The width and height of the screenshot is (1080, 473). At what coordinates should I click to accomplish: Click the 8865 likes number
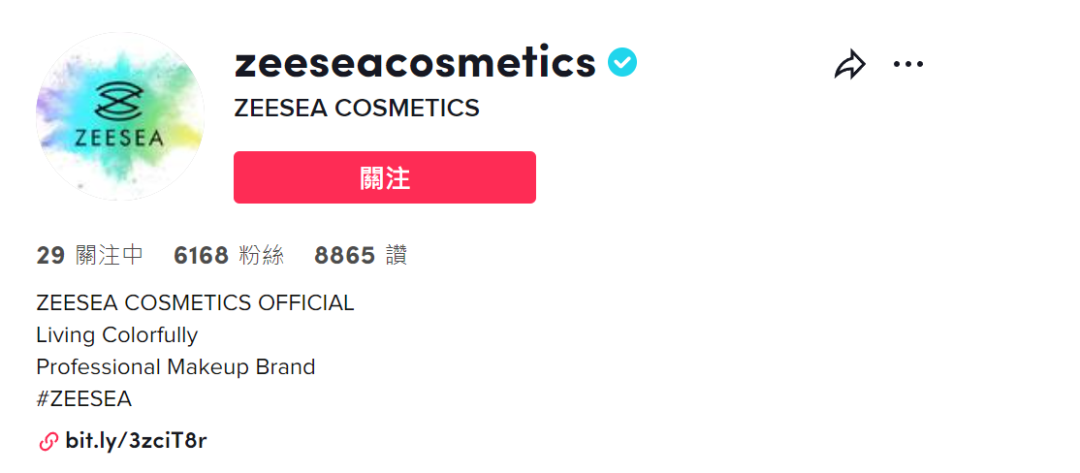pos(344,256)
